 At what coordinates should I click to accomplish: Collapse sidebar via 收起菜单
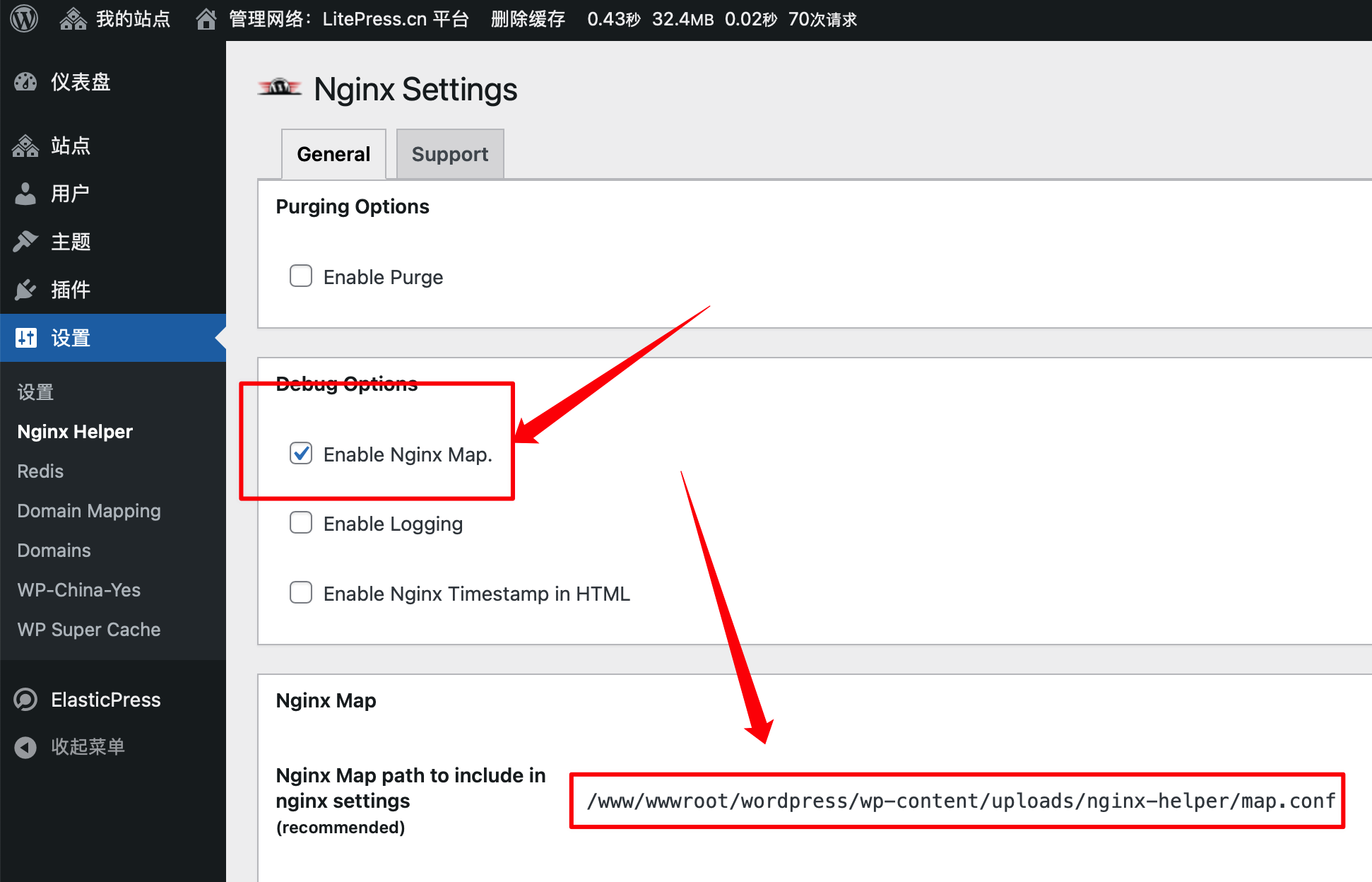tap(113, 747)
